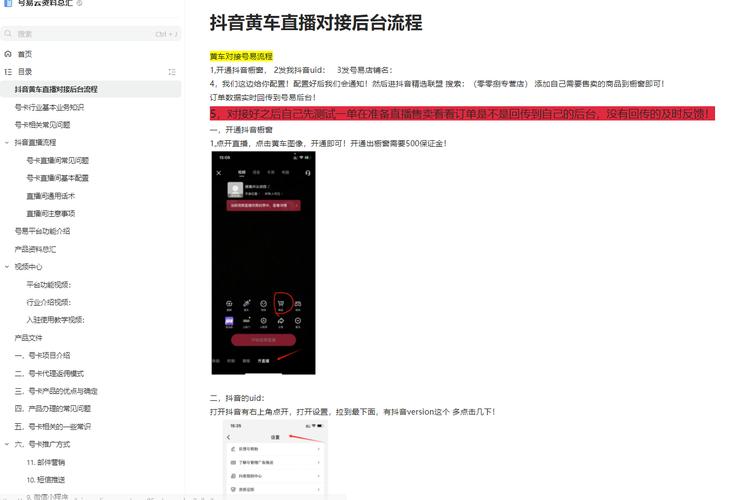Image resolution: width=737 pixels, height=500 pixels.
Task: Click heading 一、开通抖音橱窗
Action: (241, 129)
